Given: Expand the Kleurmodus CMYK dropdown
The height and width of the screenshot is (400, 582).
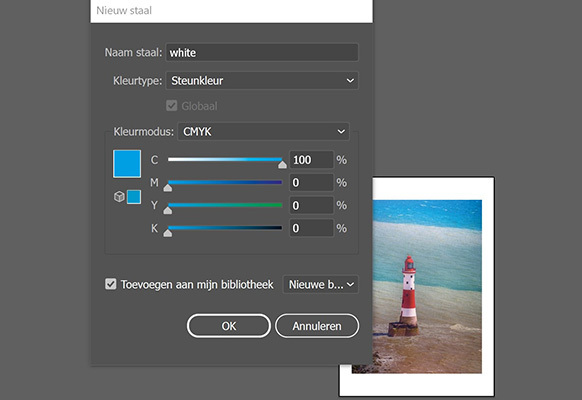Looking at the screenshot, I should 264,131.
